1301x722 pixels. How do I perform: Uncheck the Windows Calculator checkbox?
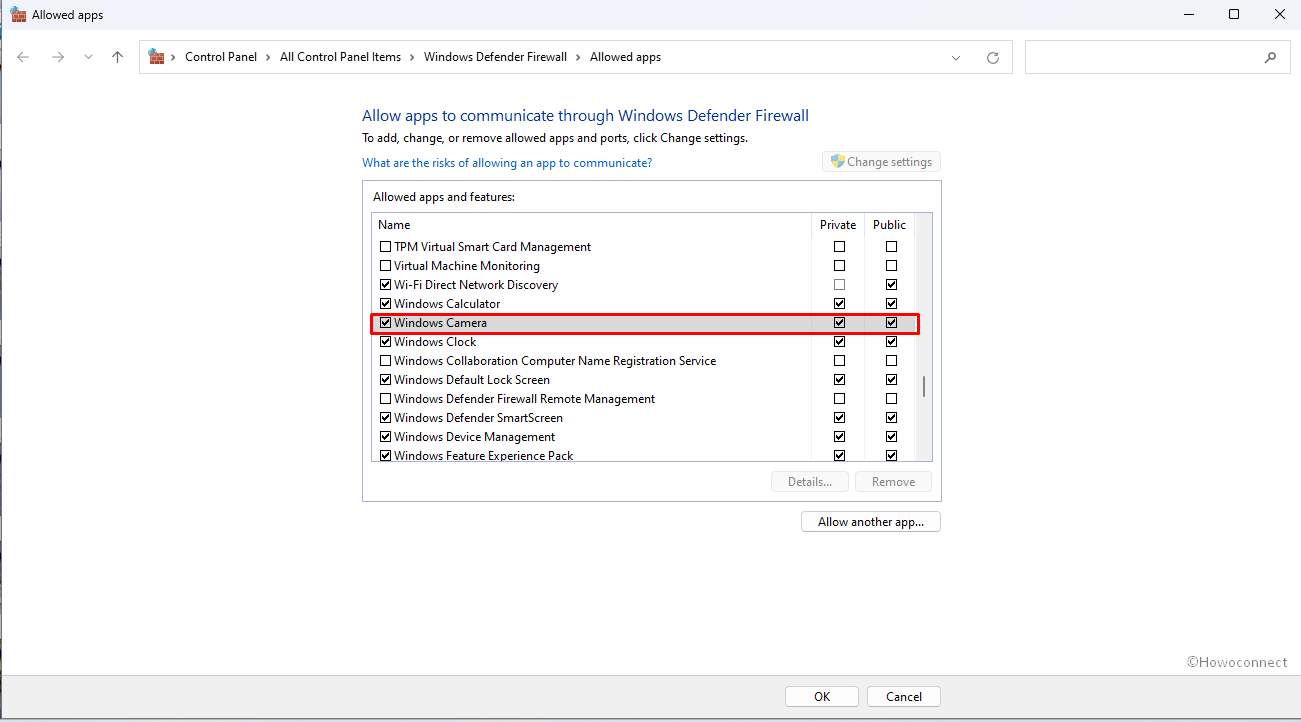385,304
